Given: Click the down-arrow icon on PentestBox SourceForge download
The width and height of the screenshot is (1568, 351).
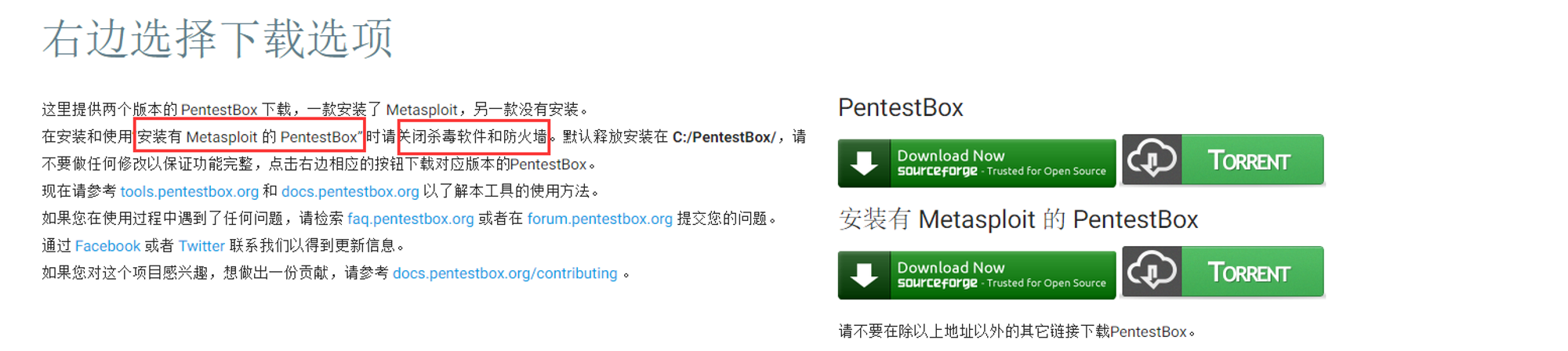Looking at the screenshot, I should [864, 163].
